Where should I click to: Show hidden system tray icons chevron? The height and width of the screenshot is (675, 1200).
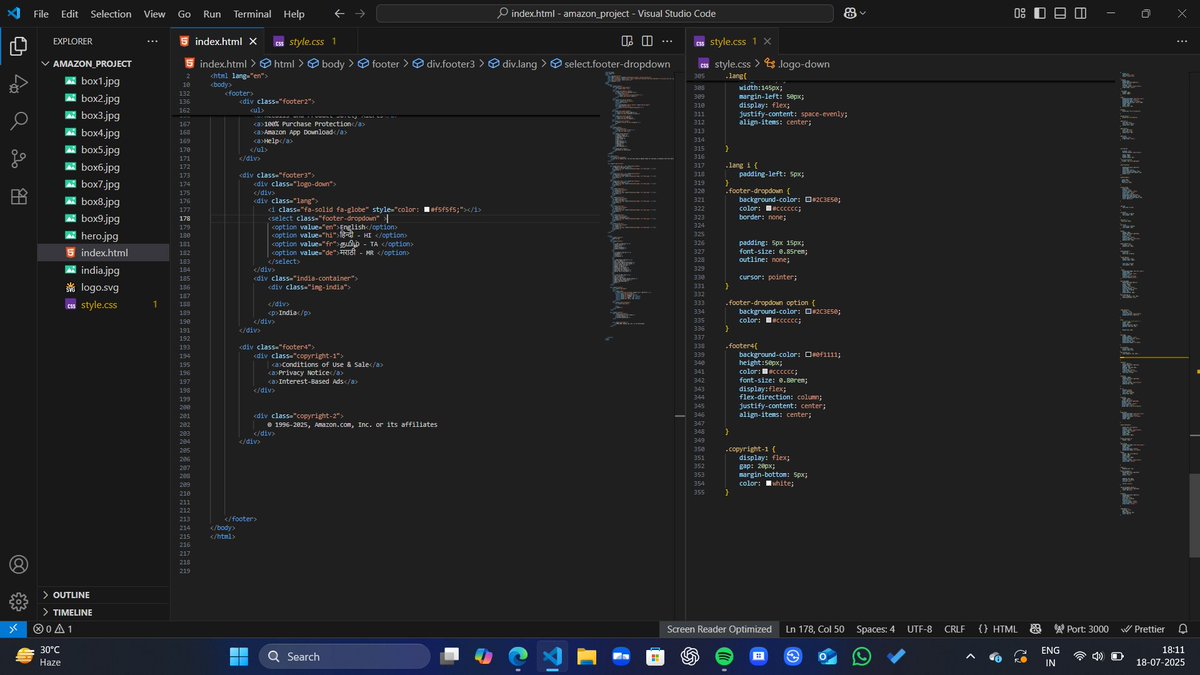tap(969, 656)
